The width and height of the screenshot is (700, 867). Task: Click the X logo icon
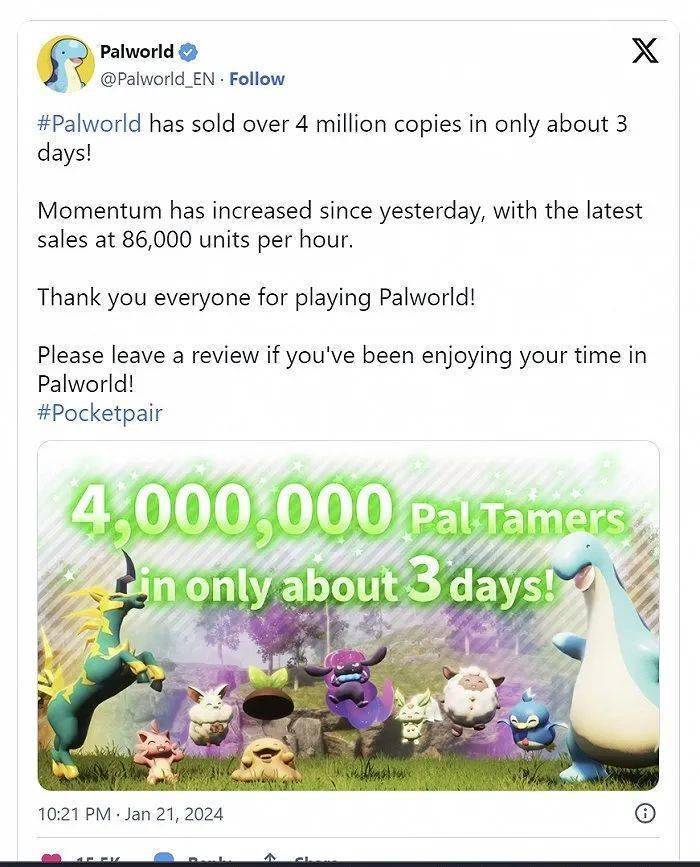click(645, 52)
